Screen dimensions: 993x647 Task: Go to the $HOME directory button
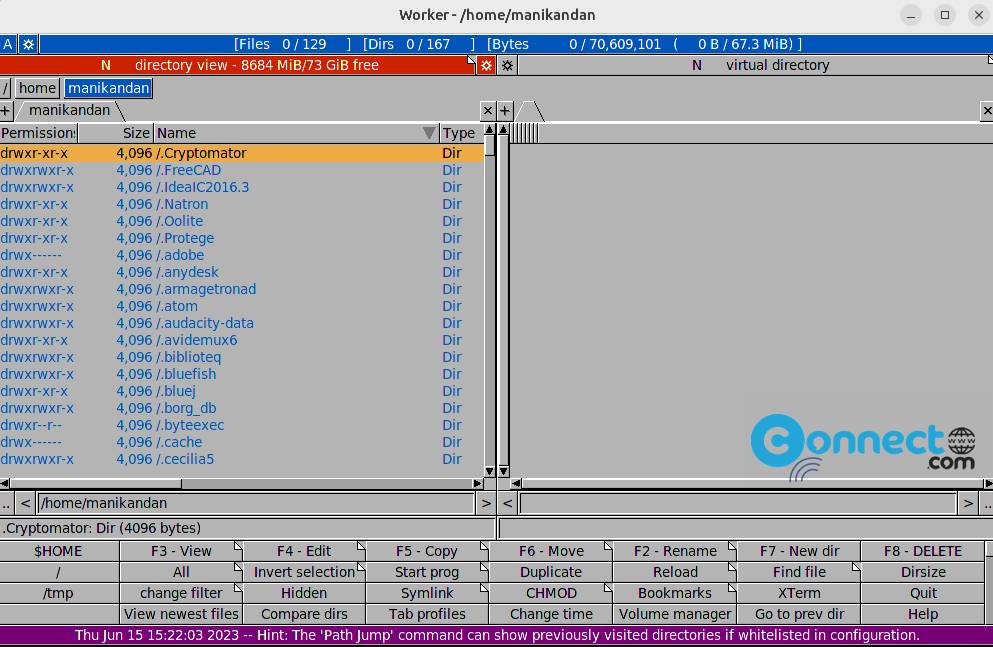pyautogui.click(x=58, y=551)
